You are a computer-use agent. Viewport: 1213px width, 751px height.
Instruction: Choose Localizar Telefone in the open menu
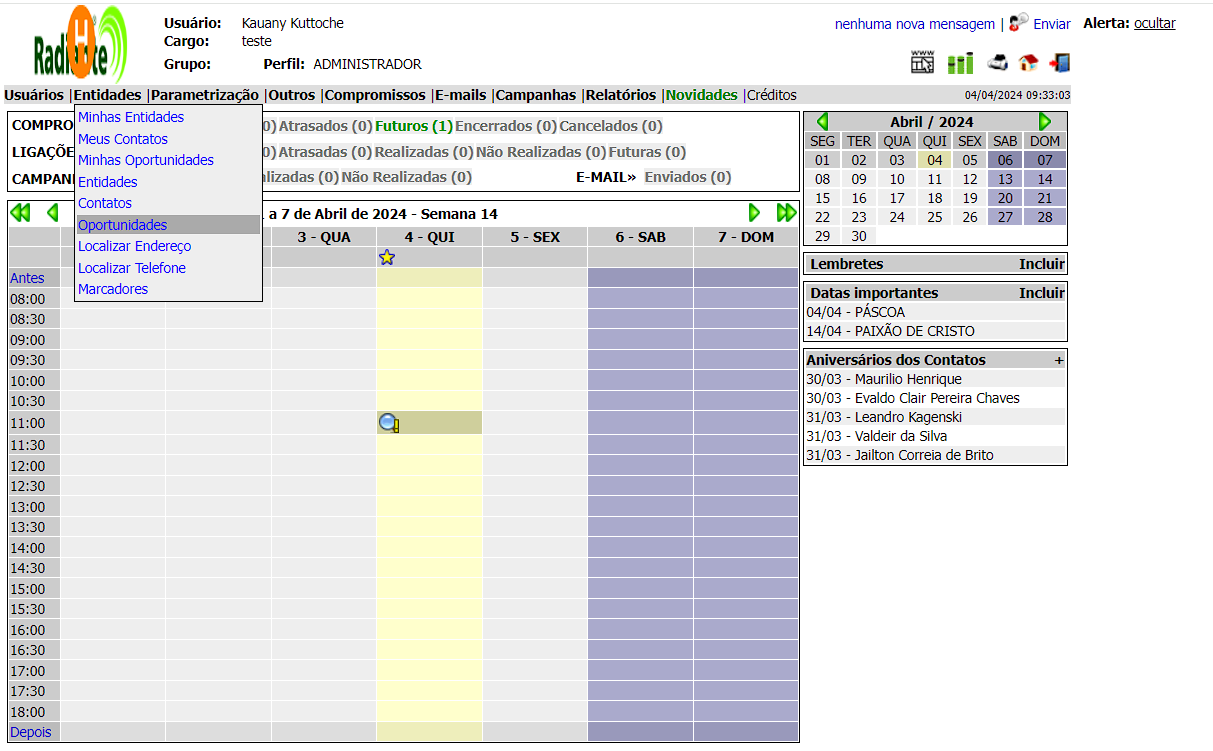tap(132, 268)
